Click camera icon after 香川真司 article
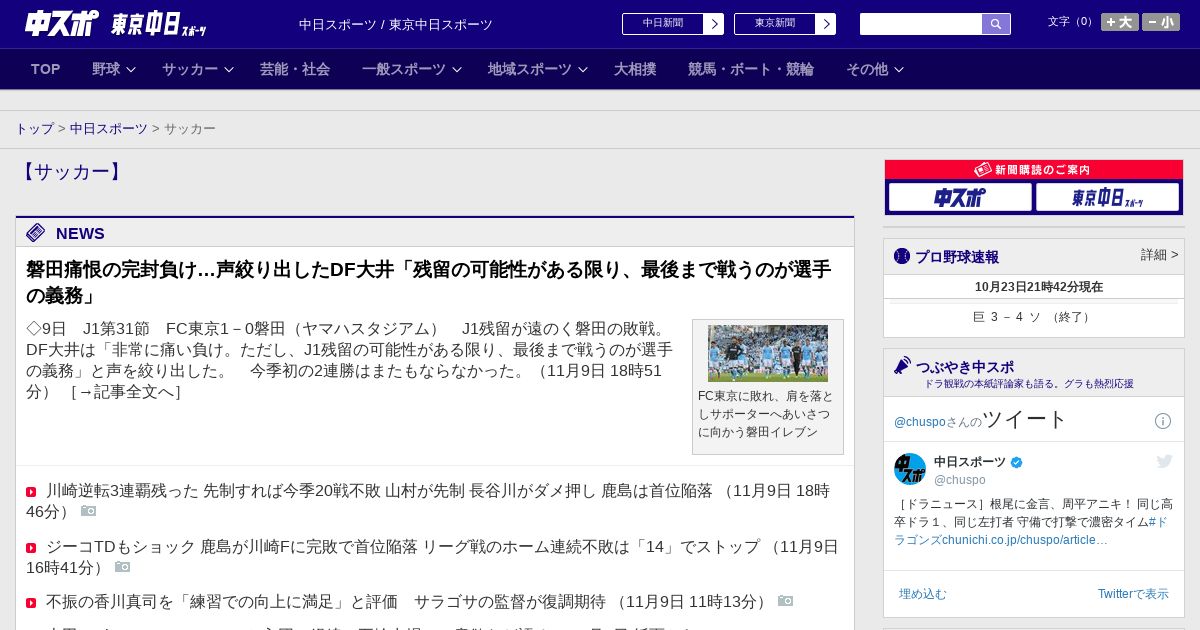The image size is (1200, 630). (785, 601)
